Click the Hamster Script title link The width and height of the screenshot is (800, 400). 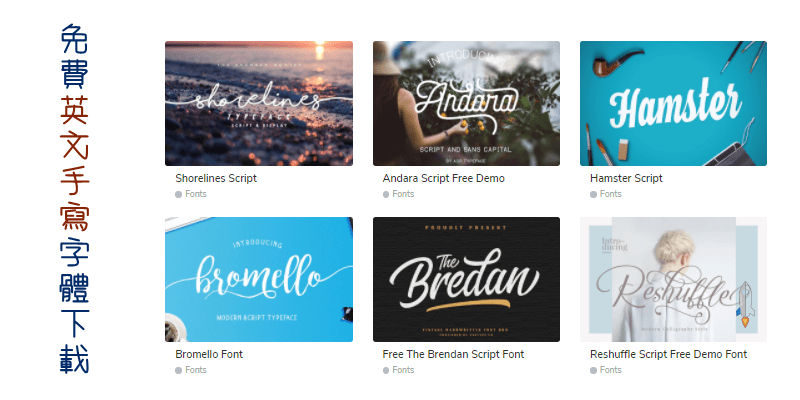click(626, 178)
